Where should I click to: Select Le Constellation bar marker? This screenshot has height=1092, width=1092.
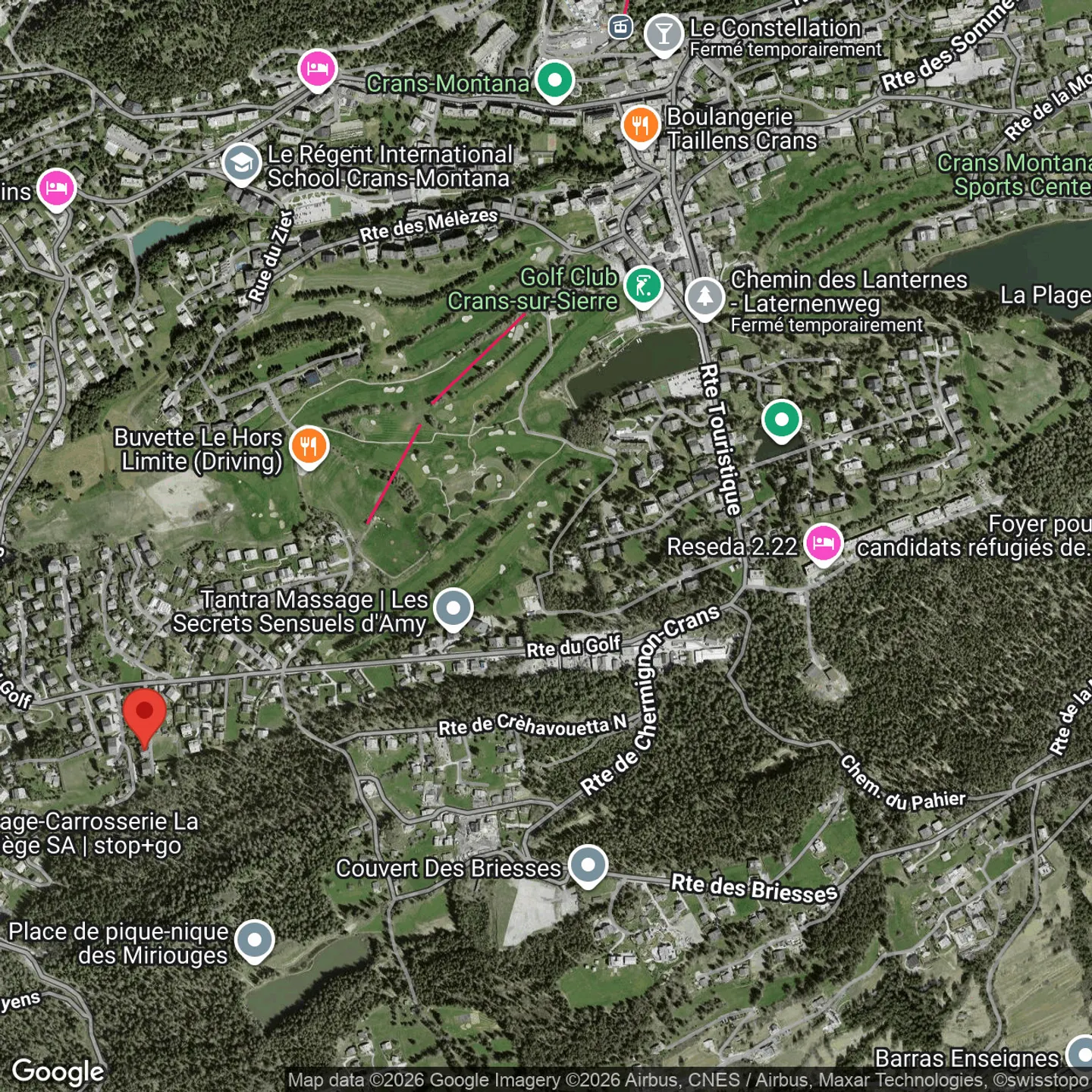pyautogui.click(x=664, y=35)
